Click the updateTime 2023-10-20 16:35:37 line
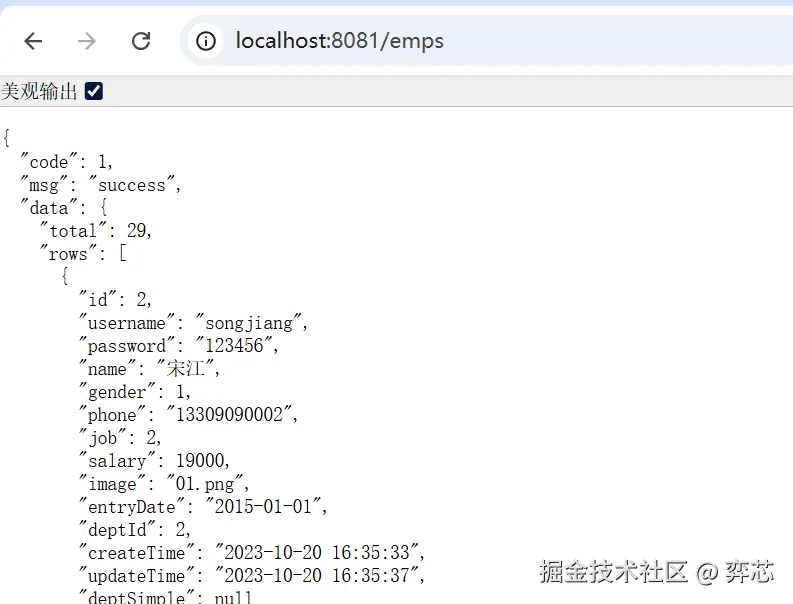The image size is (793, 604). pos(251,576)
